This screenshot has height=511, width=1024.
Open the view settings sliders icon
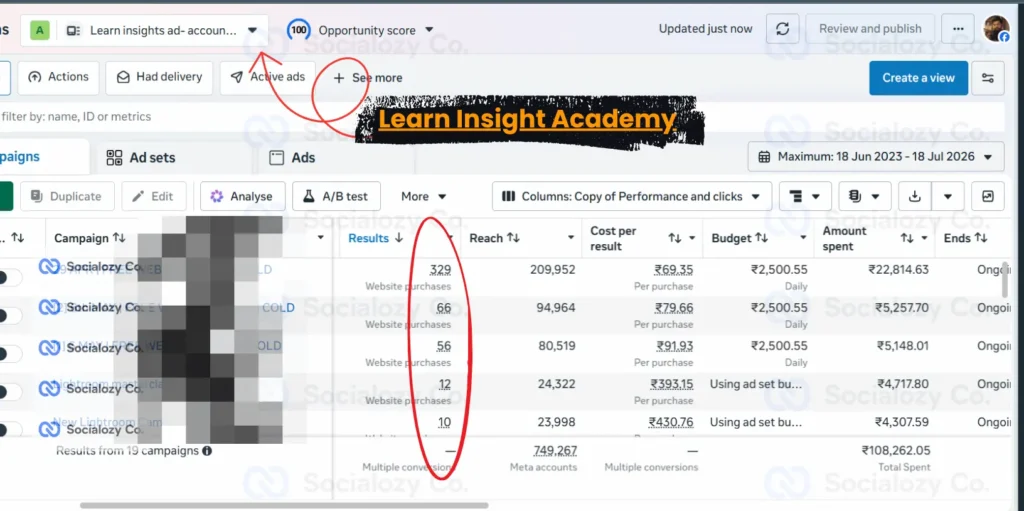(x=988, y=78)
